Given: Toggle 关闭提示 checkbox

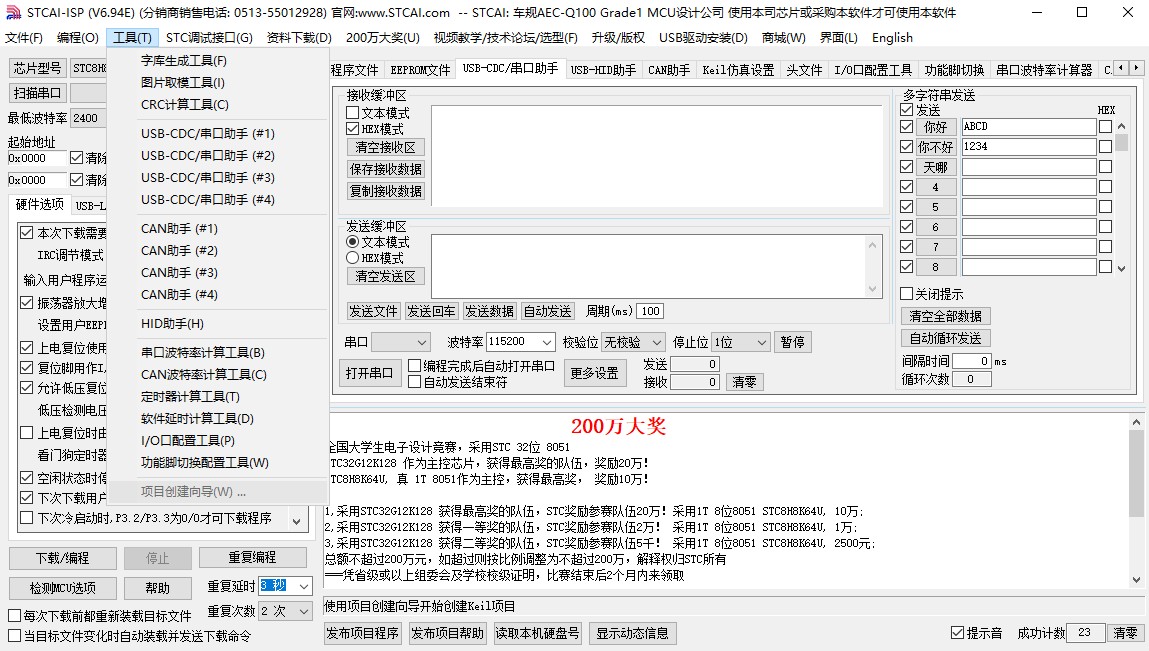Looking at the screenshot, I should click(x=906, y=293).
